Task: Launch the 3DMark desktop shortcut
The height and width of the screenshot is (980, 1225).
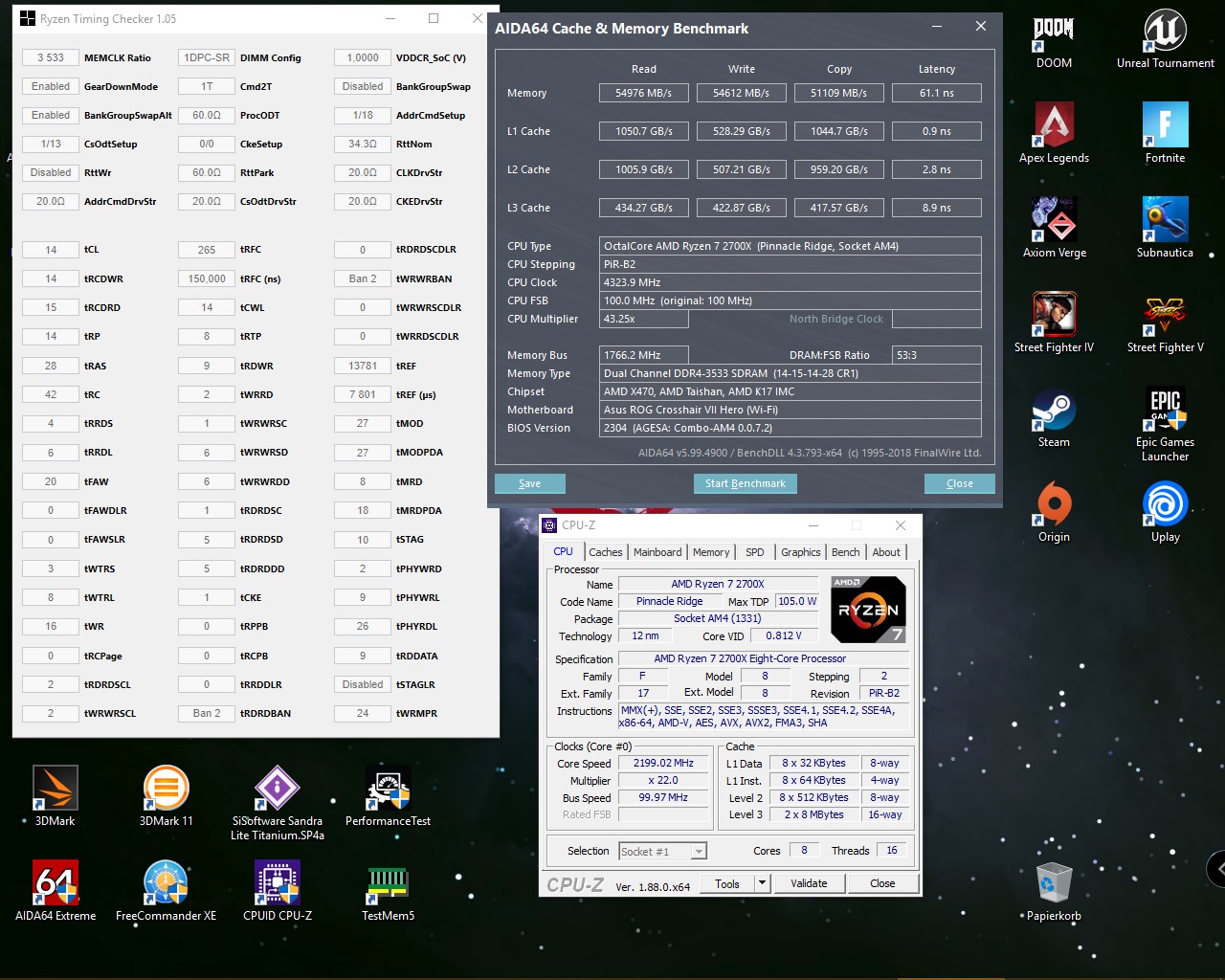Action: tap(56, 796)
